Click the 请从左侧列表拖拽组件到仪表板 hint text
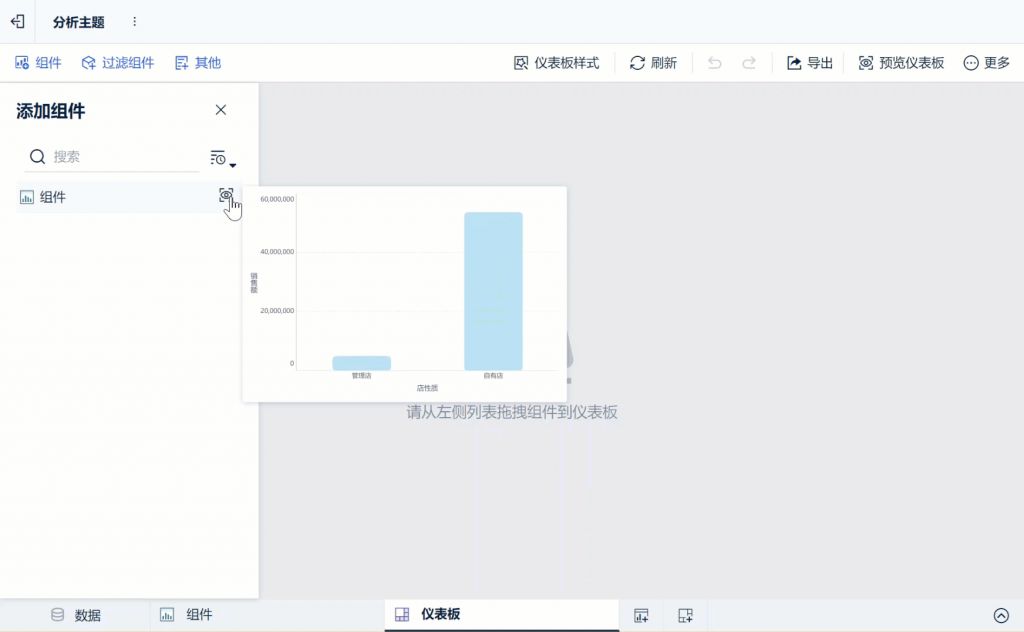Image resolution: width=1024 pixels, height=632 pixels. 512,412
